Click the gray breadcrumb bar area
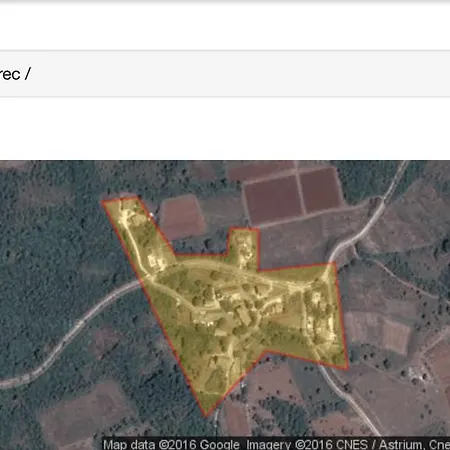The width and height of the screenshot is (450, 450). click(x=225, y=74)
